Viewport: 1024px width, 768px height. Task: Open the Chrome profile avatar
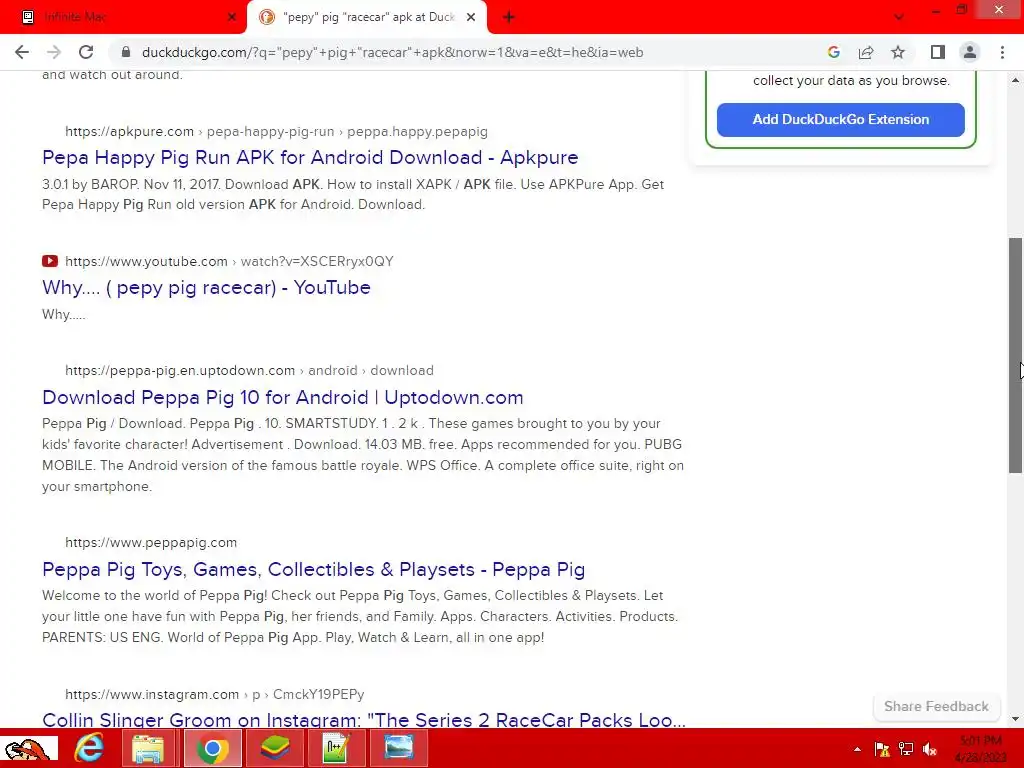[x=970, y=52]
